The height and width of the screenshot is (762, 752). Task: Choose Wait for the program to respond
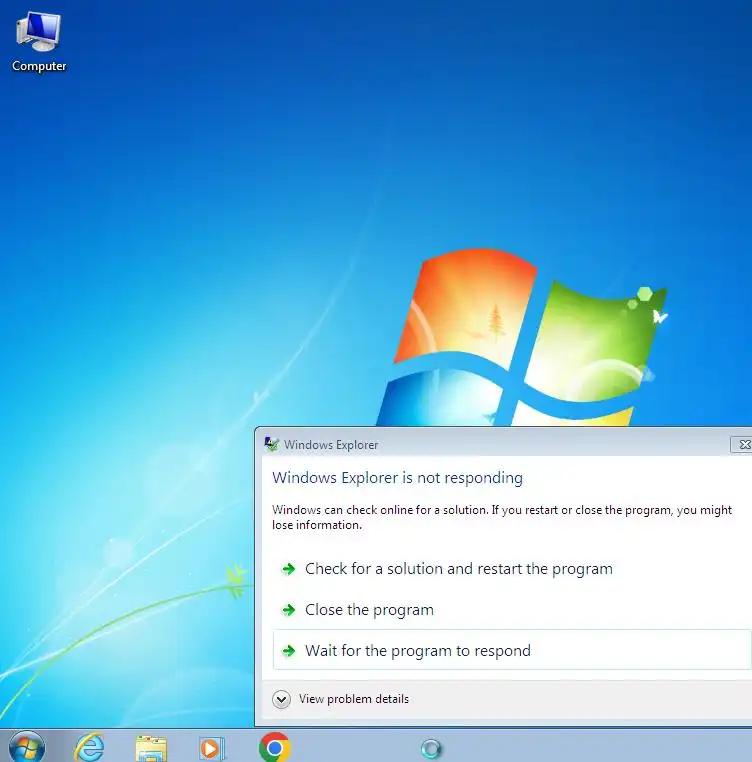click(512, 650)
